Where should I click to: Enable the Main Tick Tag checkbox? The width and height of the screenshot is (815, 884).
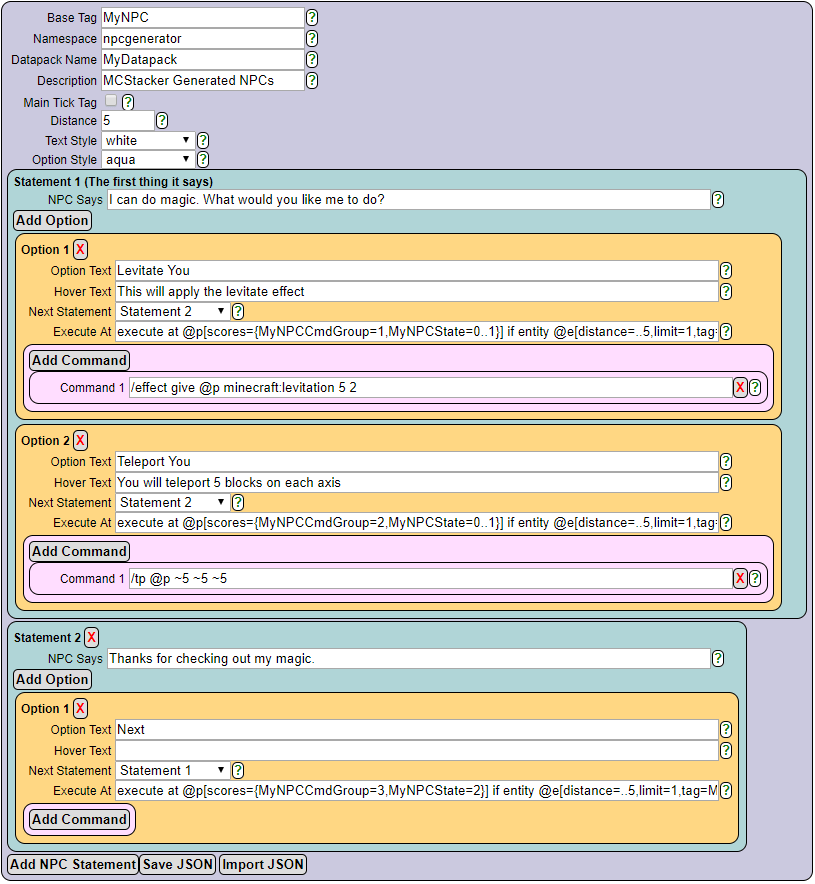click(x=111, y=101)
